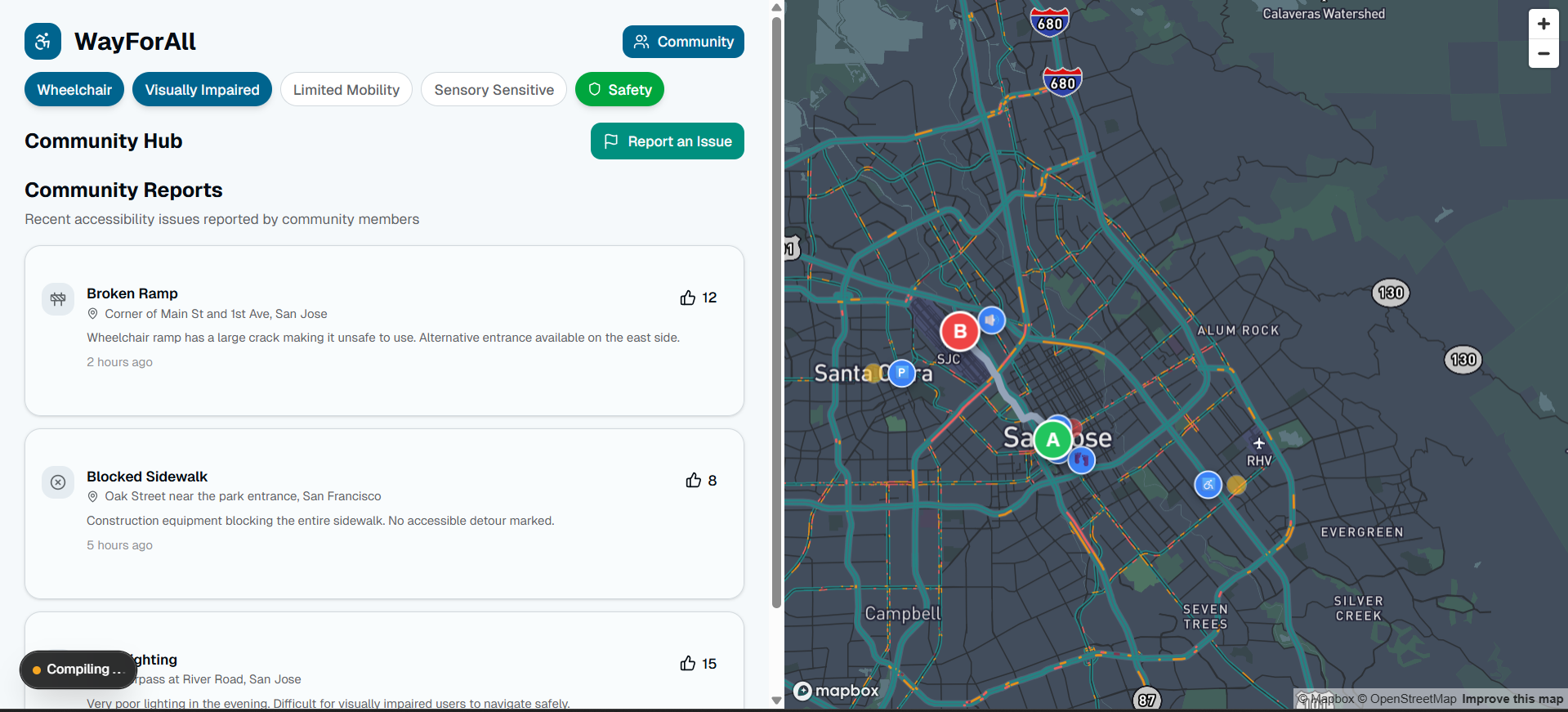1568x712 pixels.
Task: Upvote the lighting report with 15 votes
Action: tap(698, 664)
